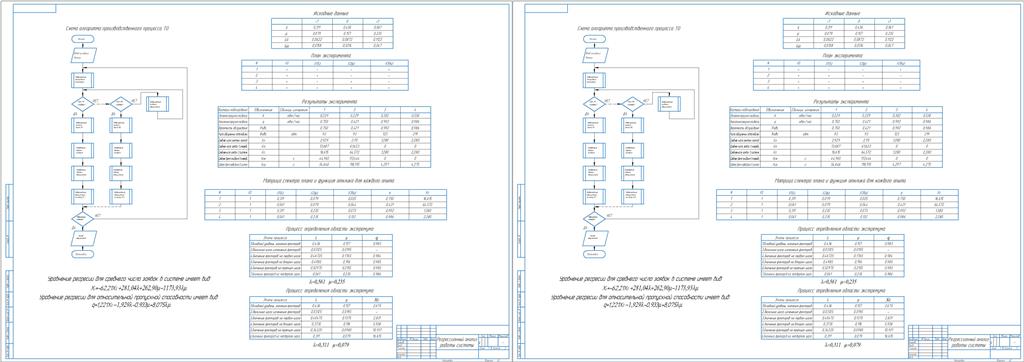Click the flowchart title 'Схема алгоритма' on the left sheet
This screenshot has width=1024, height=362.
coord(103,28)
